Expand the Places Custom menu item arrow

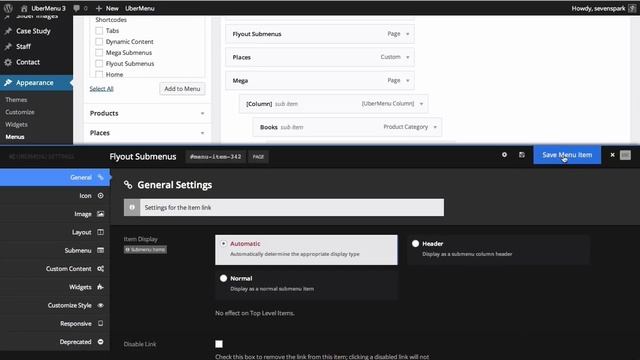(407, 57)
